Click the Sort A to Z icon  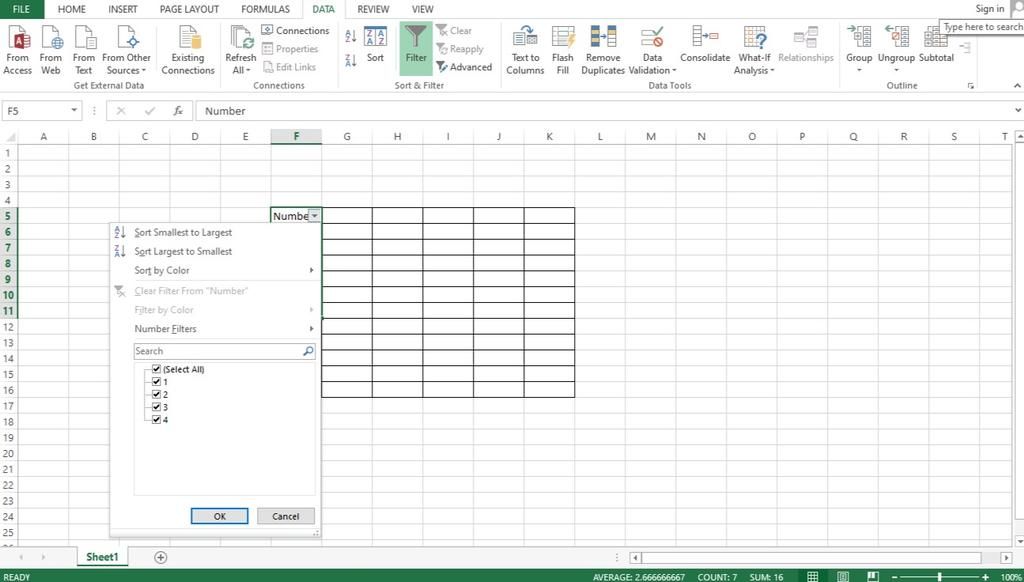tap(351, 36)
